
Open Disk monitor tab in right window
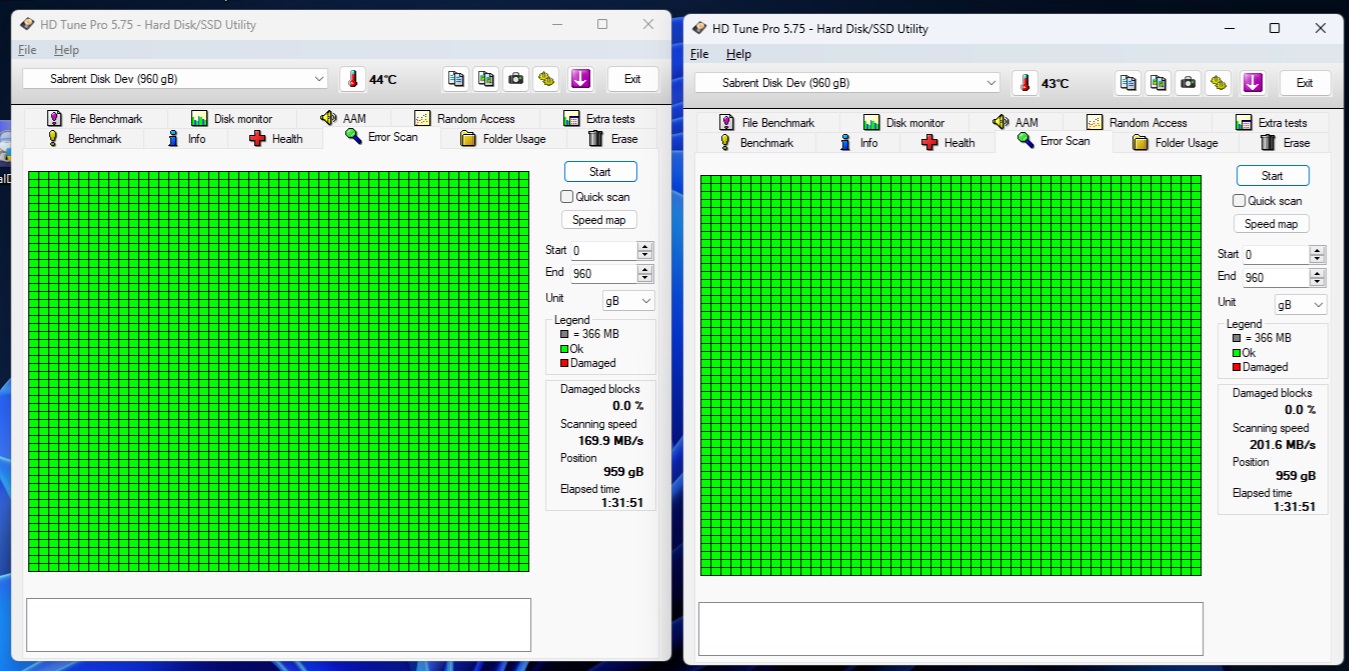point(903,122)
